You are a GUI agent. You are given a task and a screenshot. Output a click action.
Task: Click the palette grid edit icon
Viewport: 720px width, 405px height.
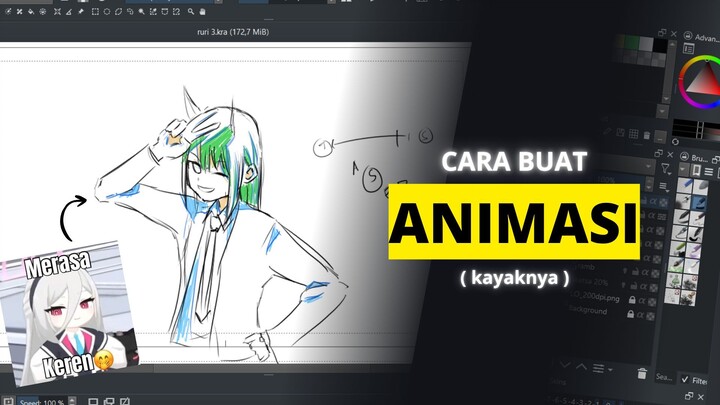coord(634,134)
